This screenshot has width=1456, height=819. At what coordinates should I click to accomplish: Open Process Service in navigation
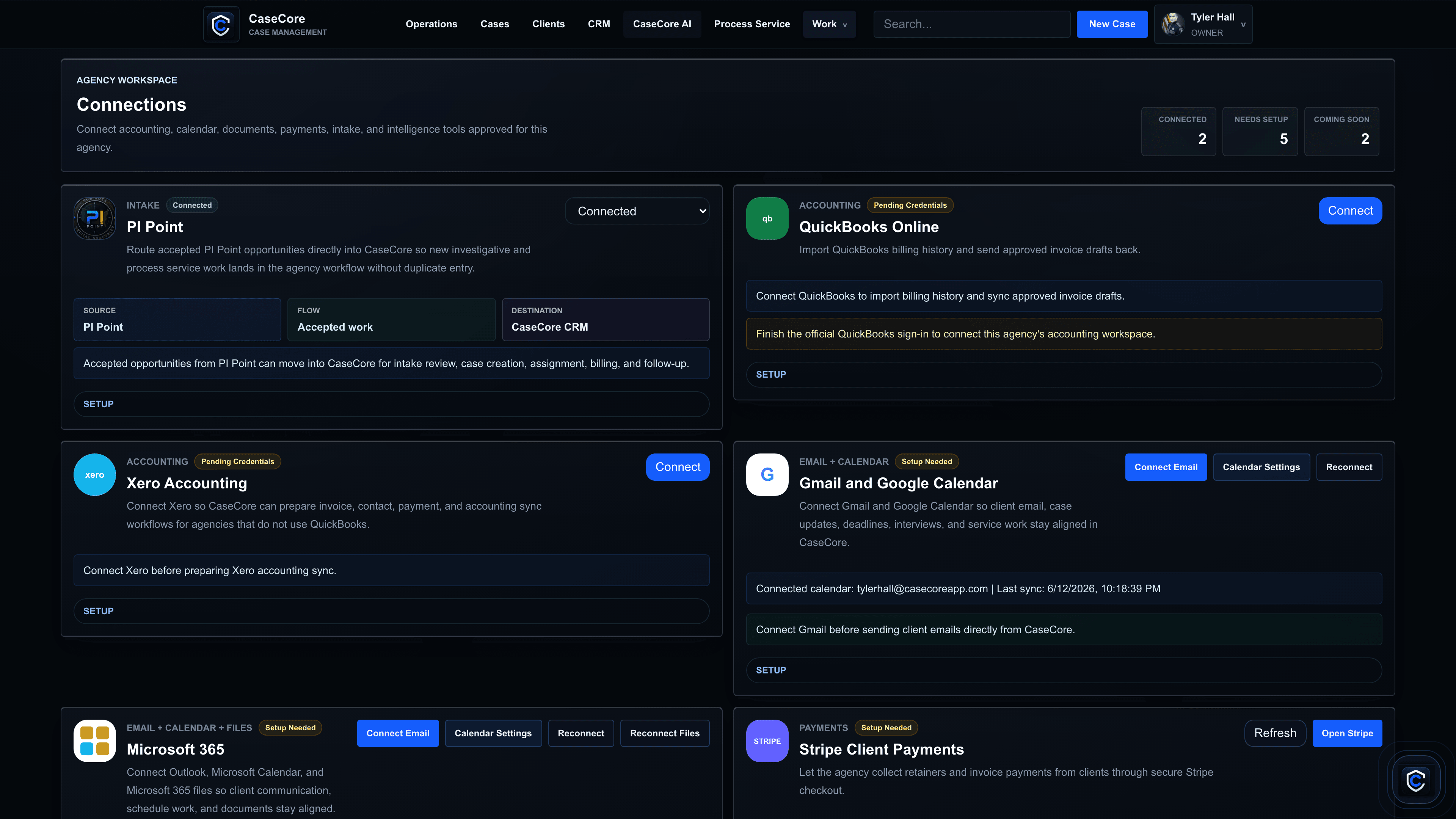(752, 24)
